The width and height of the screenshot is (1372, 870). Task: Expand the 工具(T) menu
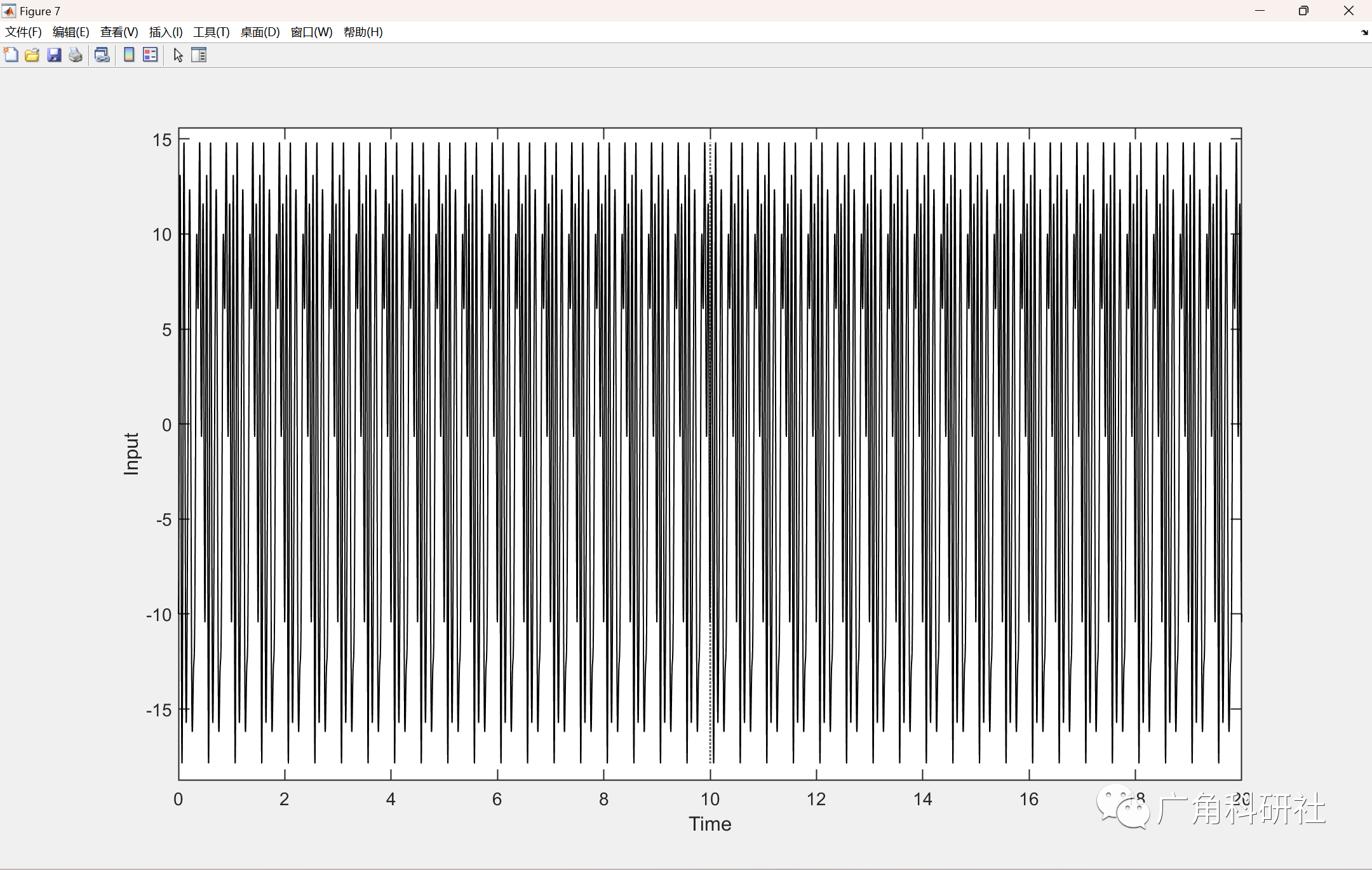pos(212,32)
